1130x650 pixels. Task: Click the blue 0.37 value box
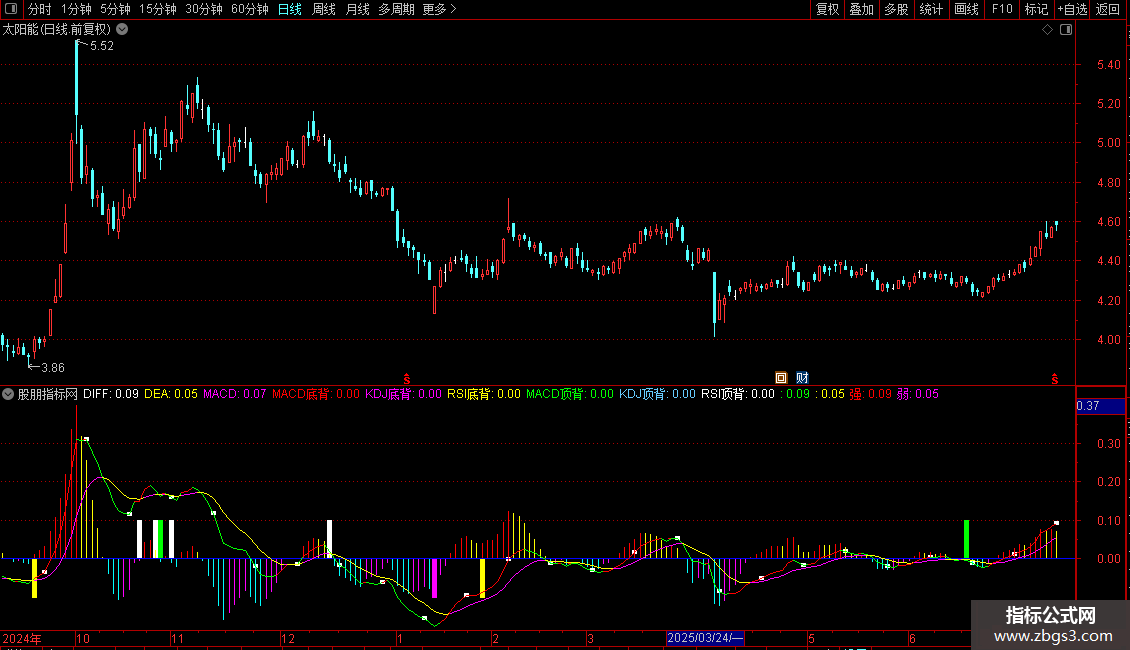(x=1100, y=406)
